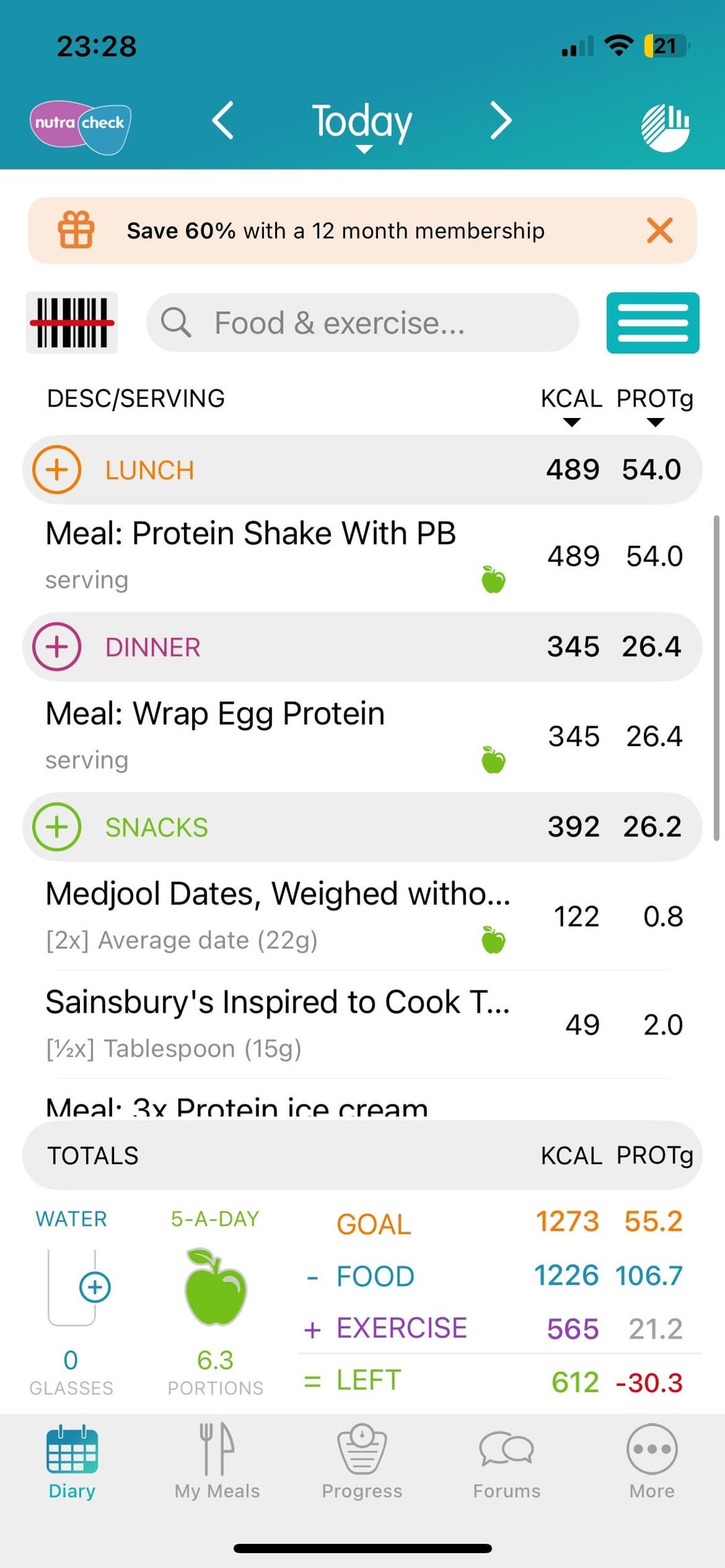Open the Forums tab
Viewport: 725px width, 1568px height.
coord(507,1461)
